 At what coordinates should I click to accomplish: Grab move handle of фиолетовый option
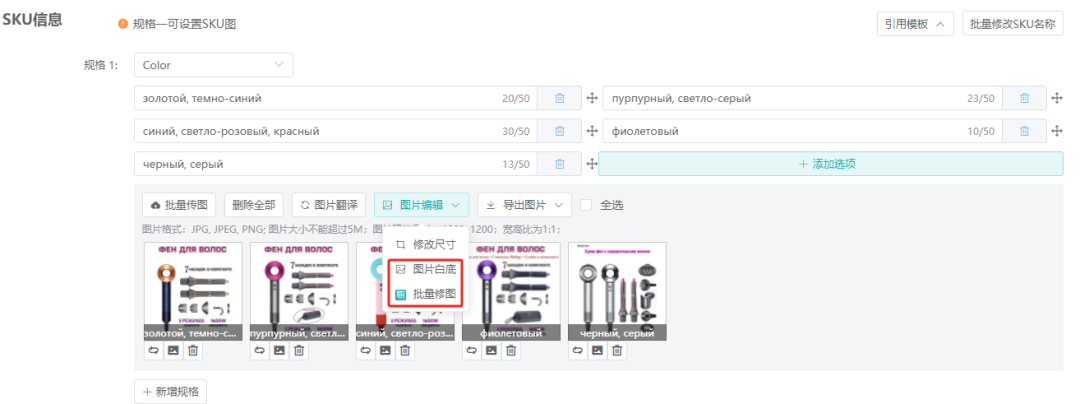(x=1057, y=131)
